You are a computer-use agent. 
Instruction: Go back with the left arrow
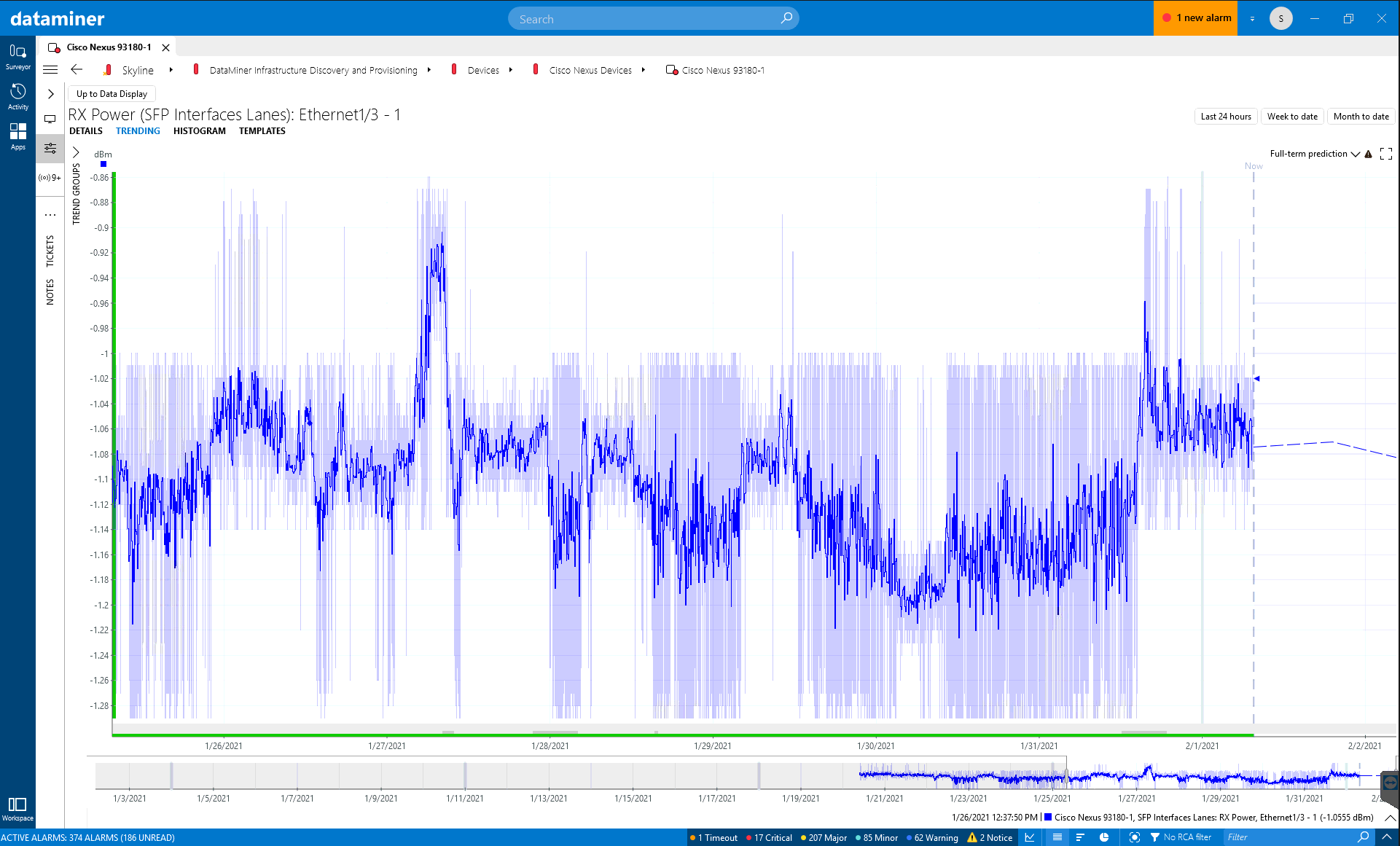(77, 70)
